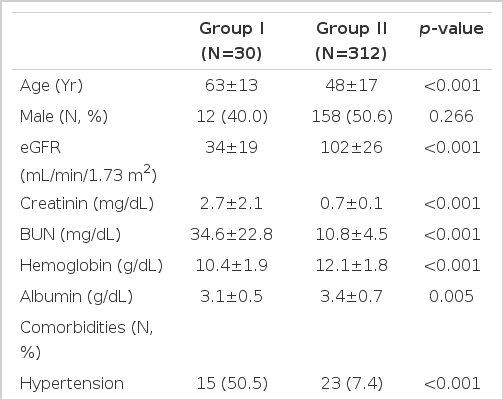Select the Hypertension row label
The image size is (503, 399).
(72, 384)
